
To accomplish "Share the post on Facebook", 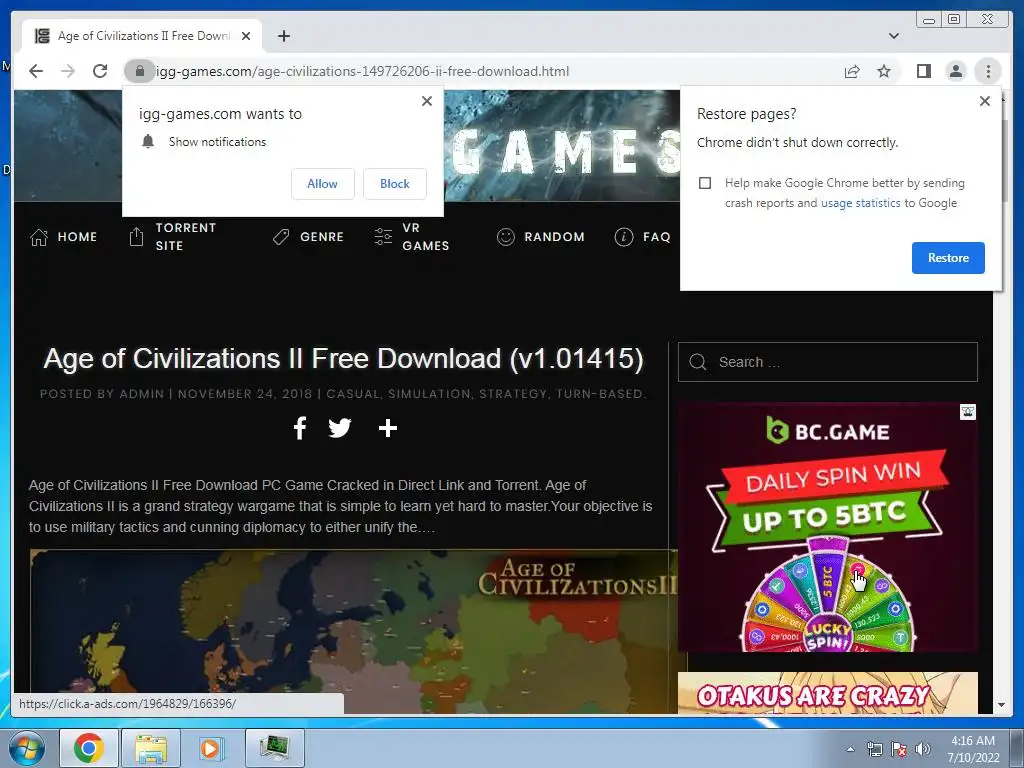I will 300,428.
